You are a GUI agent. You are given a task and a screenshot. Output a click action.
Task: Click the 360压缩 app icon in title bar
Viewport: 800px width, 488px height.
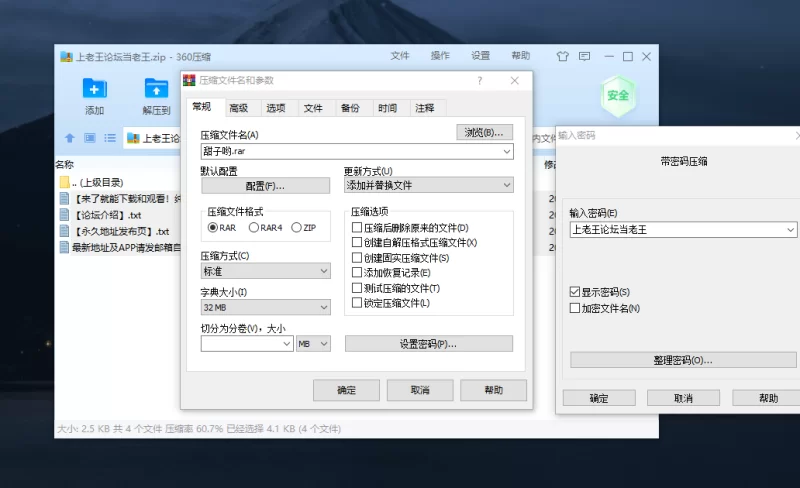coord(66,57)
